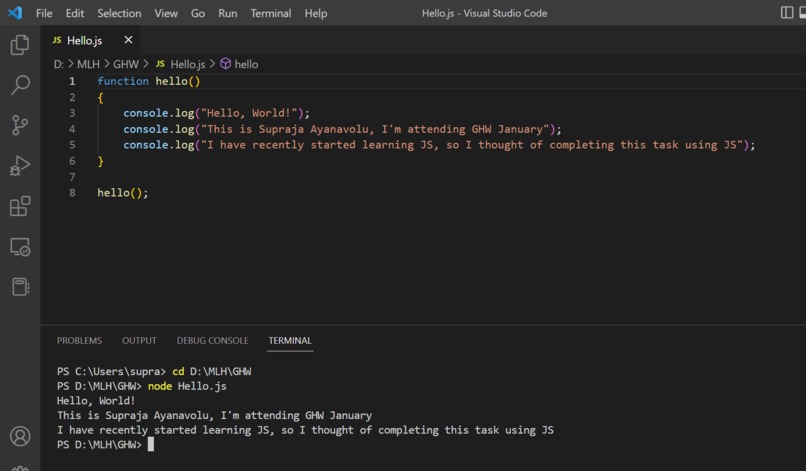Click the window title Hello.js - Visual Studio Code
This screenshot has height=471, width=806.
484,13
